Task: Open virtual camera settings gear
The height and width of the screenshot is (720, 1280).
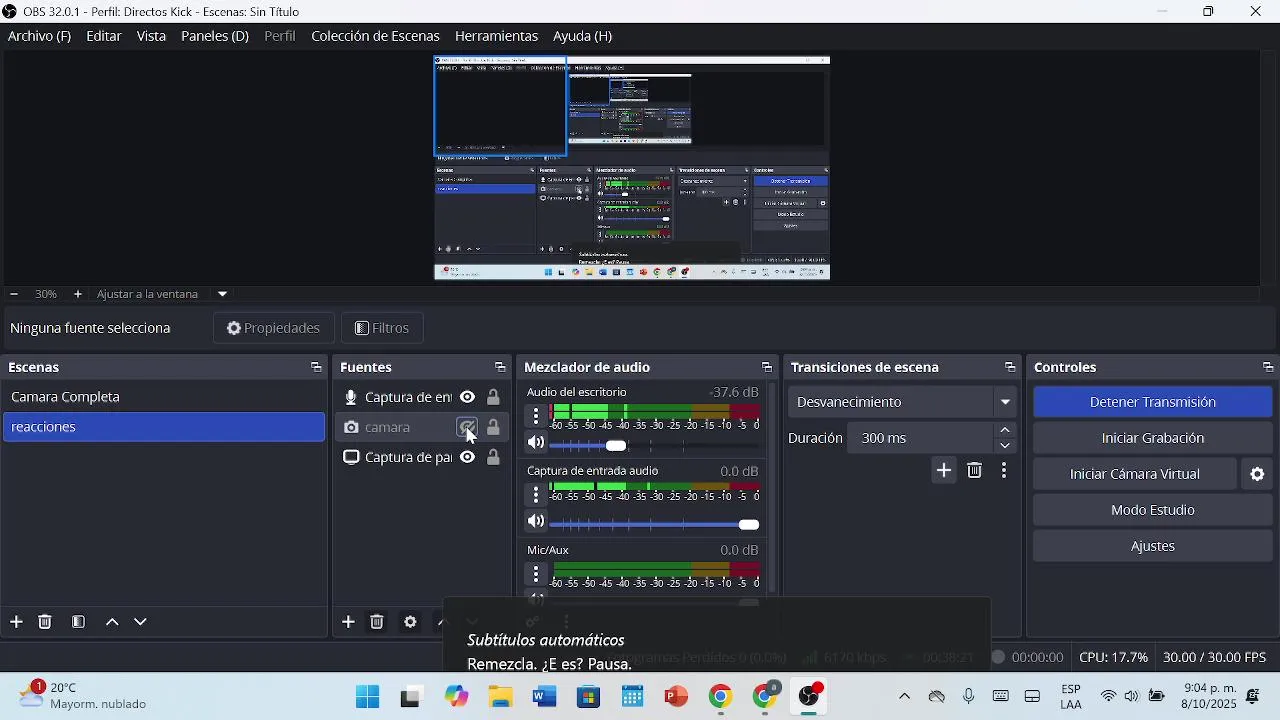Action: [x=1258, y=474]
